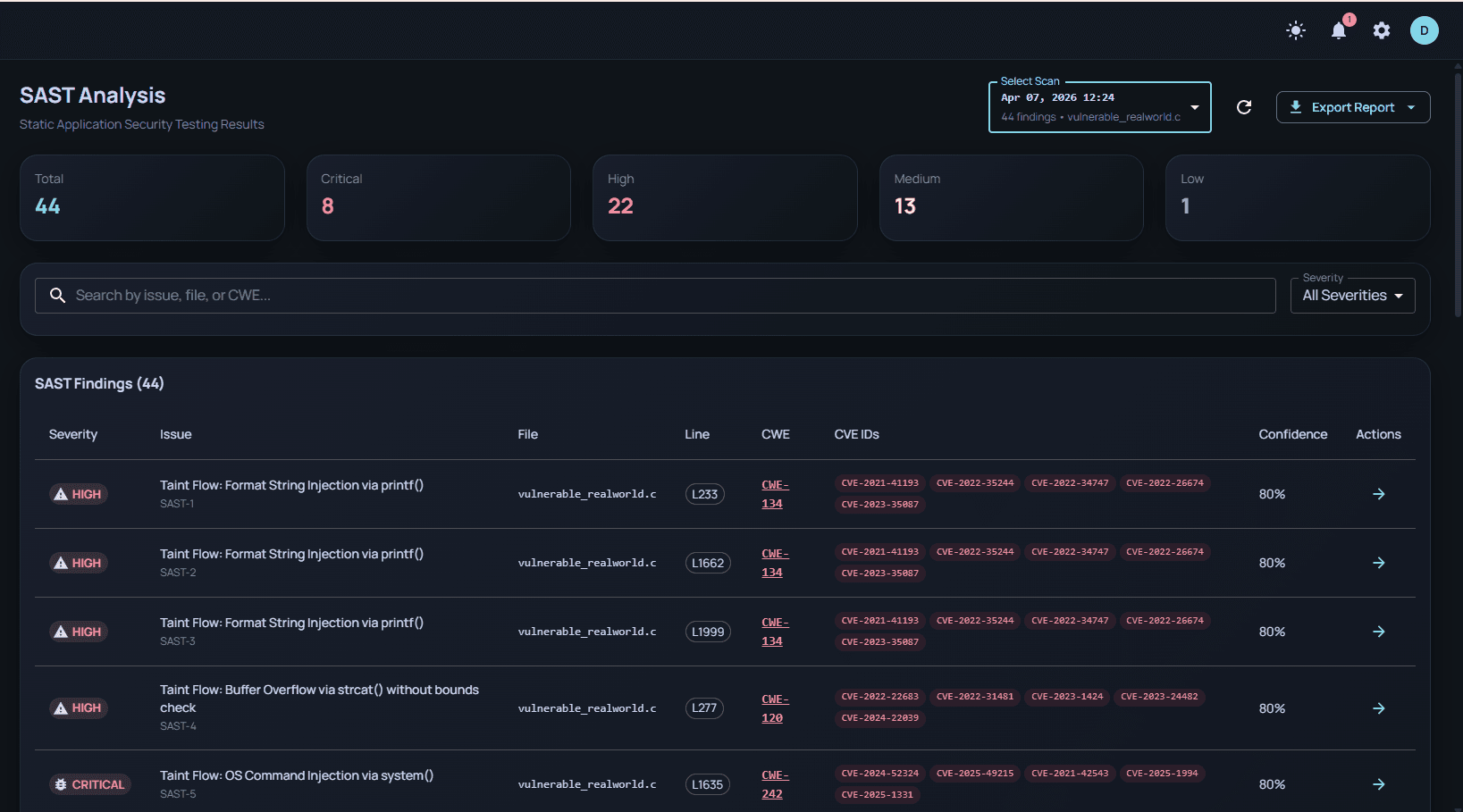The image size is (1463, 812).
Task: Refresh scan results with the reload icon
Action: pyautogui.click(x=1244, y=107)
